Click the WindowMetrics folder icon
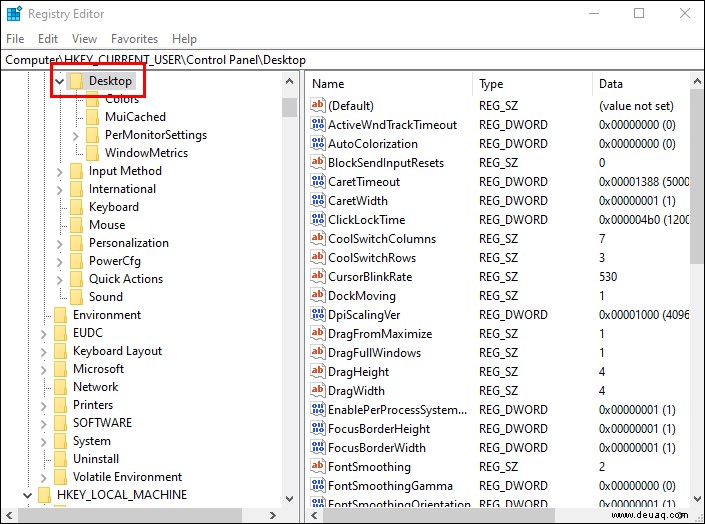 [93, 153]
